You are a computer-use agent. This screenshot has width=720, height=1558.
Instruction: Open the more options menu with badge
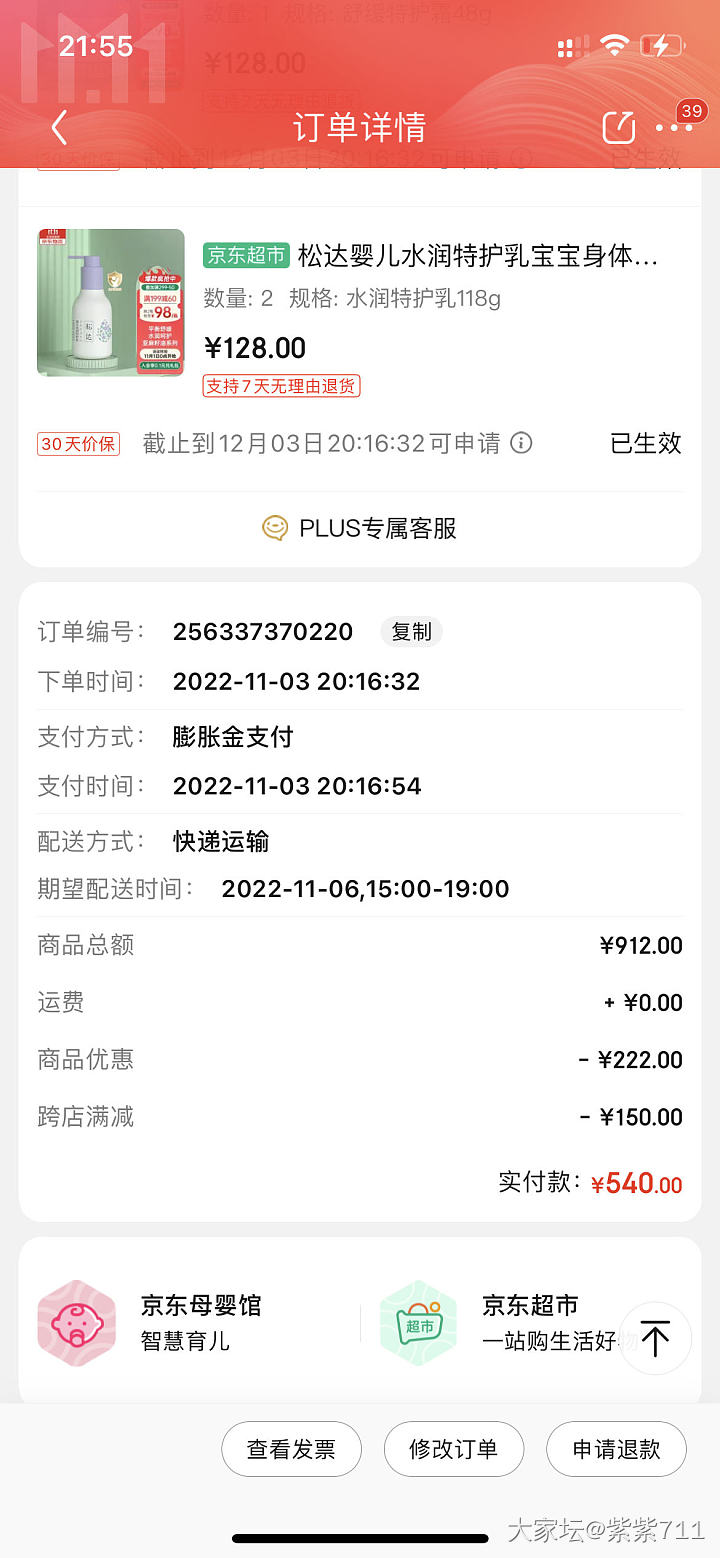(674, 128)
